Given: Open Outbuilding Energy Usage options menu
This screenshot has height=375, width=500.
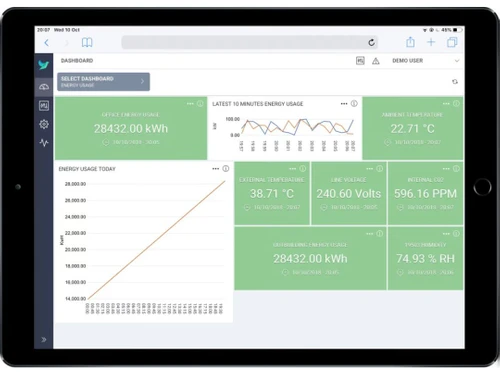Looking at the screenshot, I should (369, 234).
